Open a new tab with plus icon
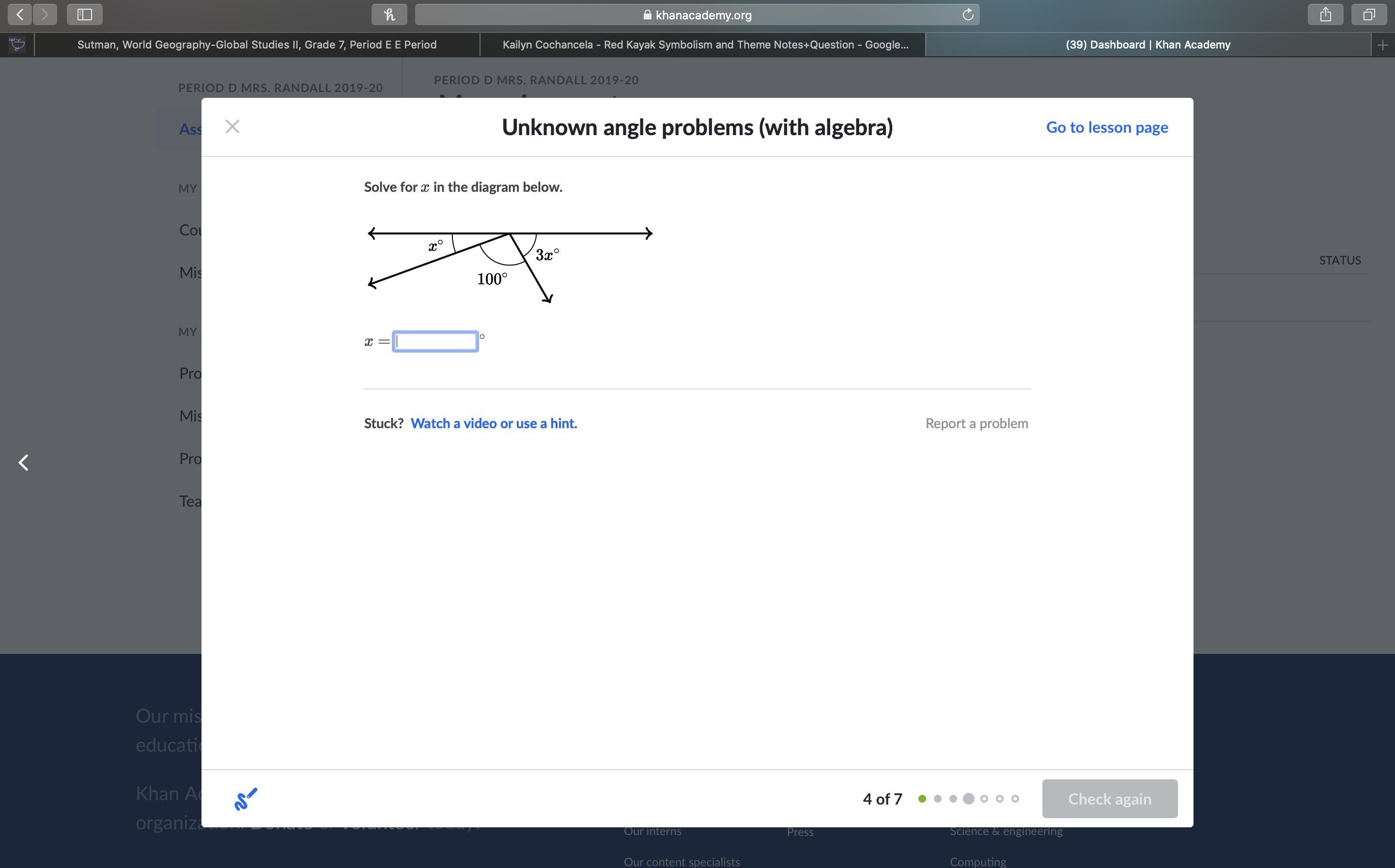Screen dimensions: 1395x868 1382,45
